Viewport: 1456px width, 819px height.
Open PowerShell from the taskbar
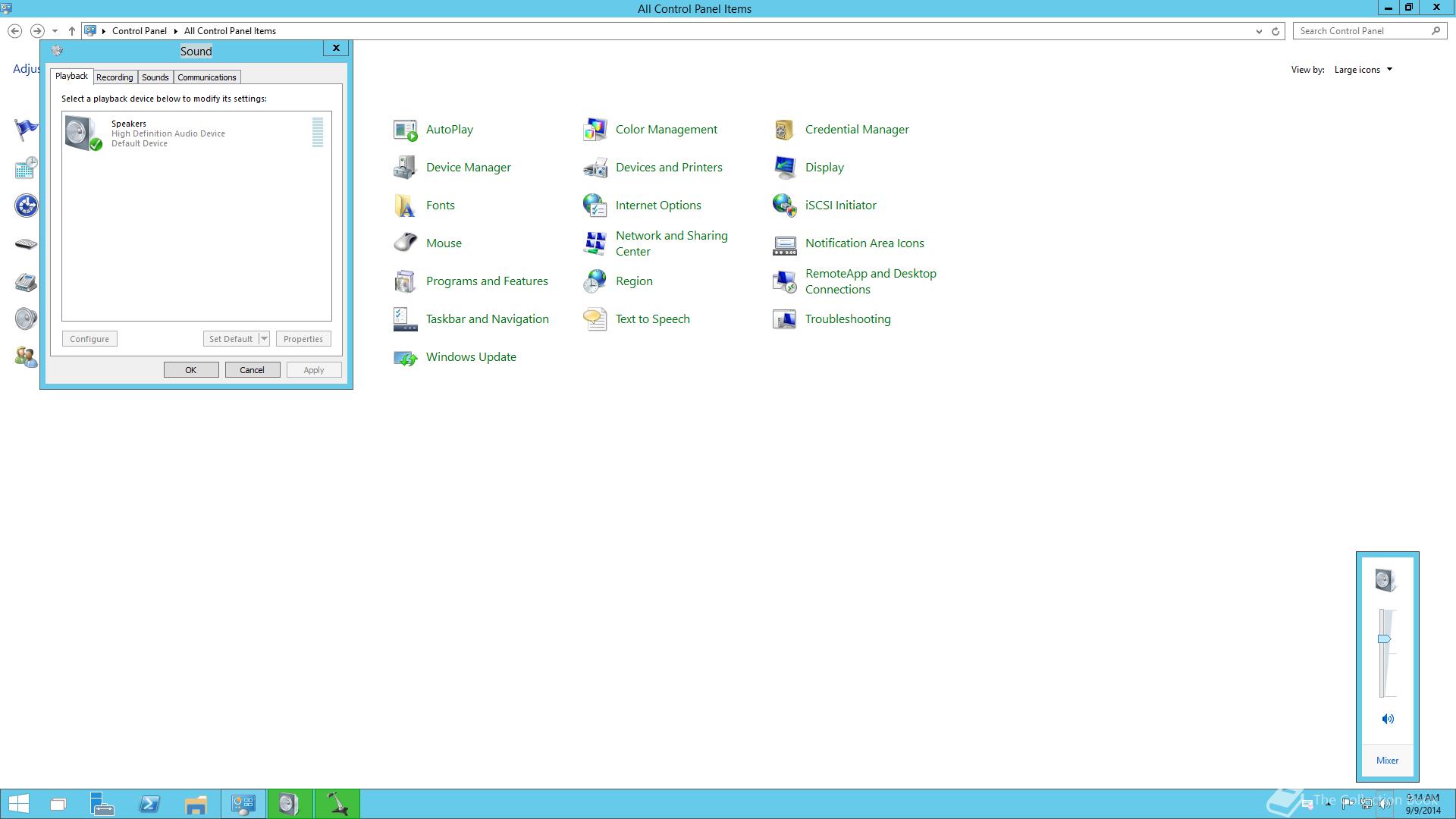[x=149, y=804]
